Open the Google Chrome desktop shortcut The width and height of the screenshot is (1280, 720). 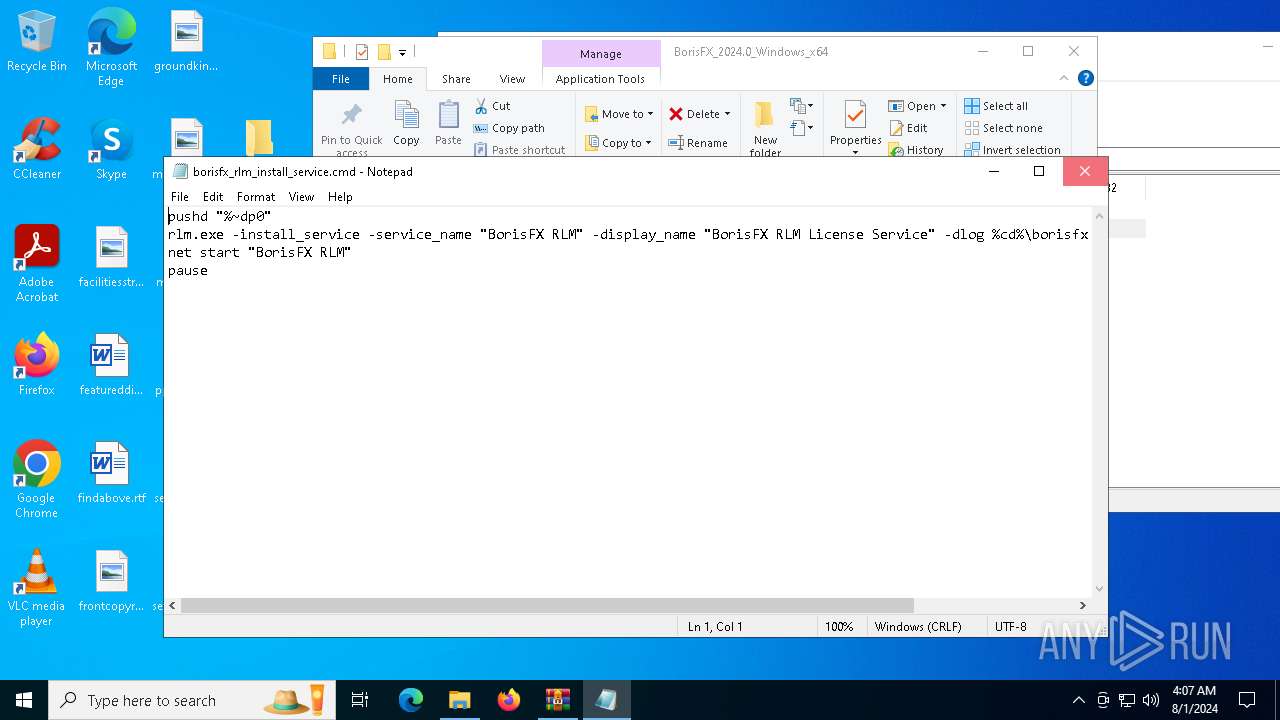[x=37, y=479]
